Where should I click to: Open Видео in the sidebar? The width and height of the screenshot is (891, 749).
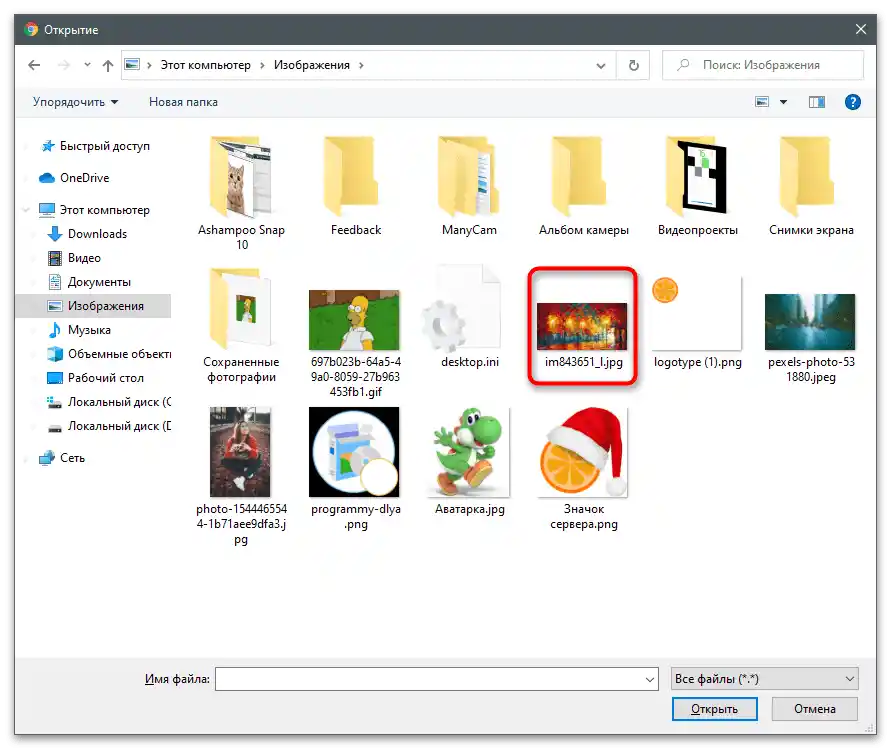coord(74,258)
